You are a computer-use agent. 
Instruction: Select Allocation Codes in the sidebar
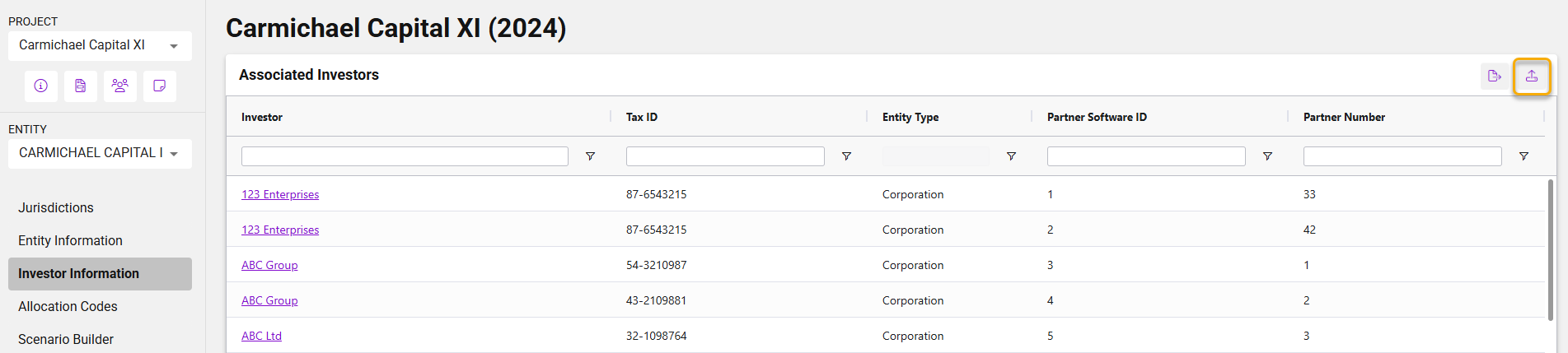(68, 307)
